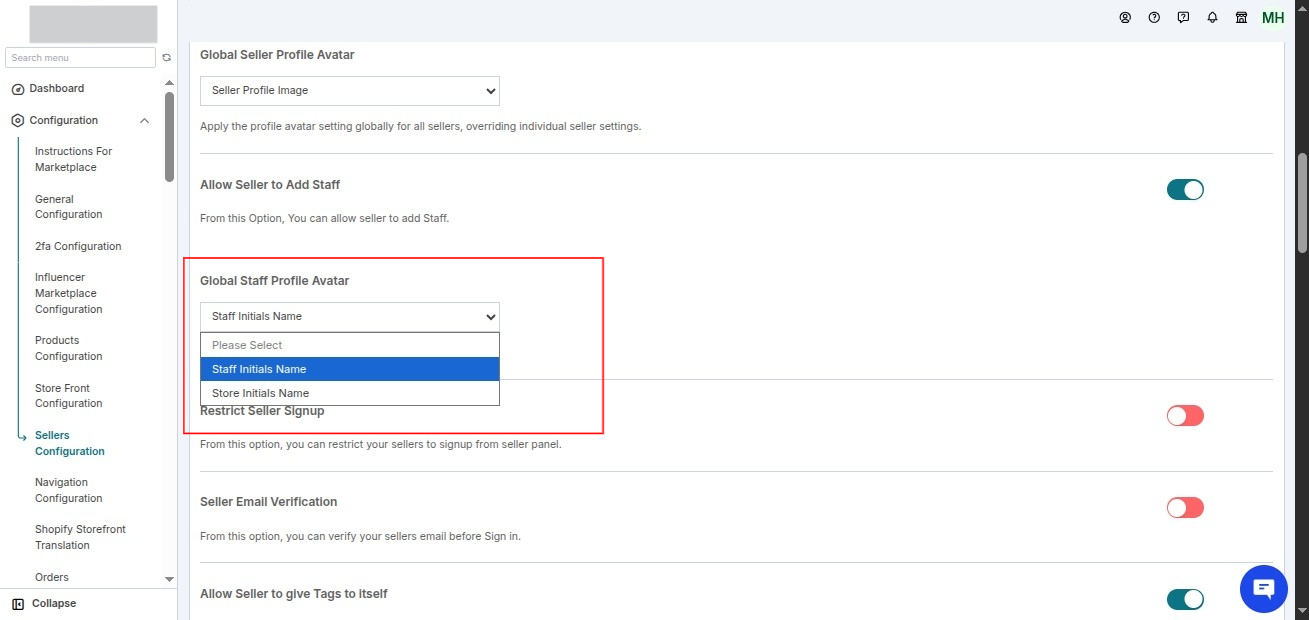Navigate to Products Configuration
The width and height of the screenshot is (1309, 620).
69,348
